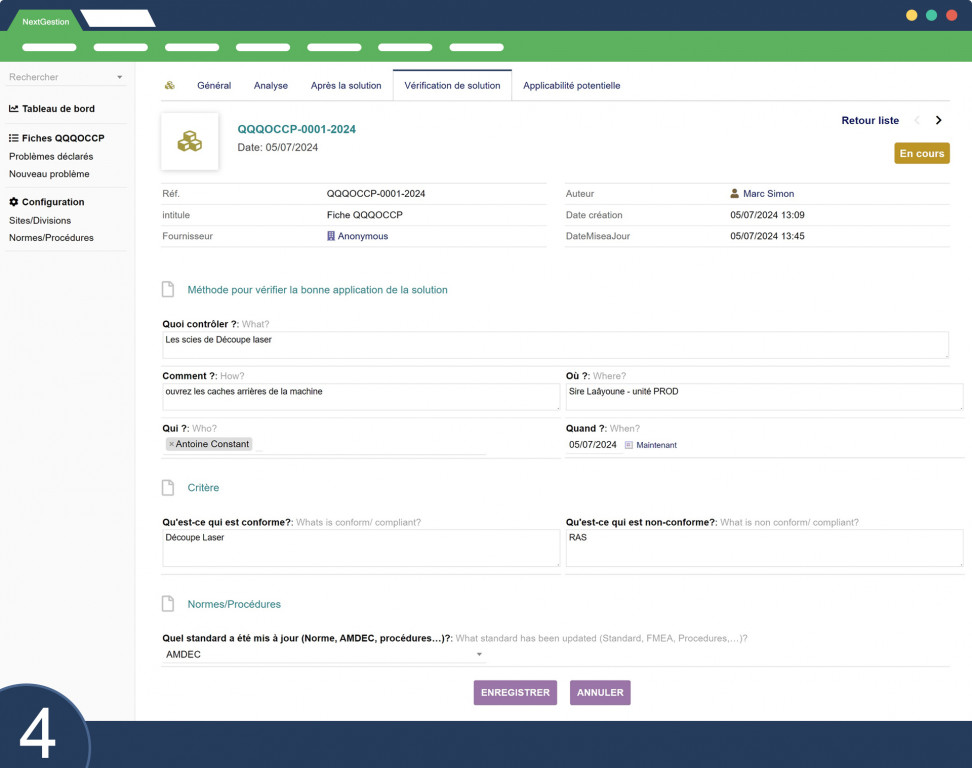This screenshot has height=768, width=972.
Task: Click the Quoi contrôler text field
Action: (555, 345)
